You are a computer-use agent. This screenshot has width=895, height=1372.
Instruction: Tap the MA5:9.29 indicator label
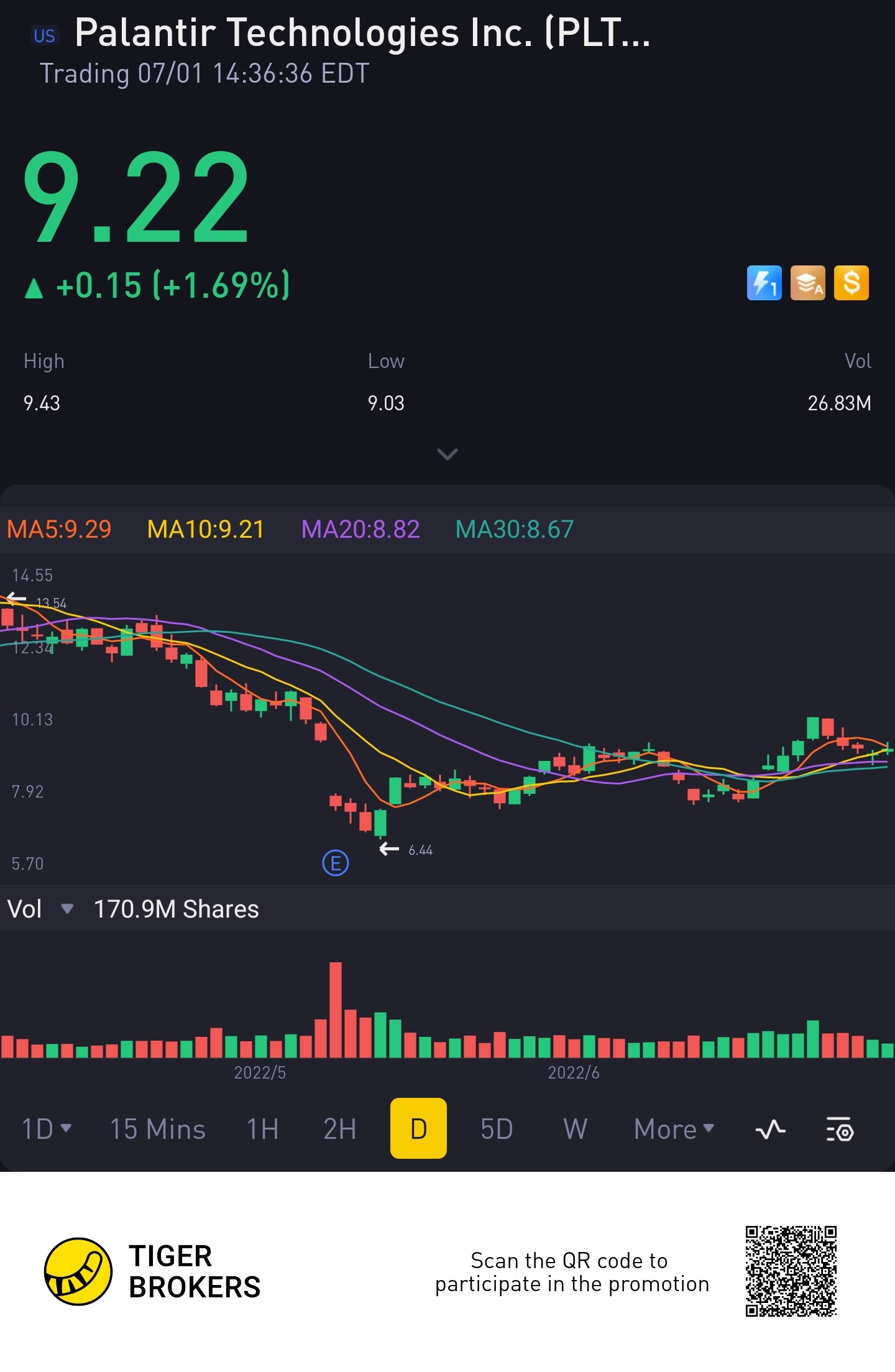pyautogui.click(x=59, y=530)
